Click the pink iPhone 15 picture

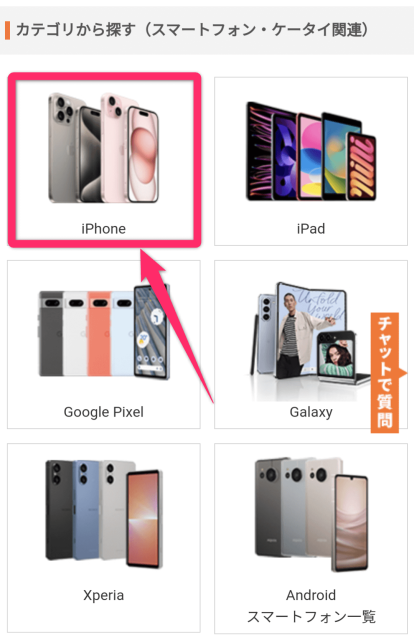pos(130,148)
